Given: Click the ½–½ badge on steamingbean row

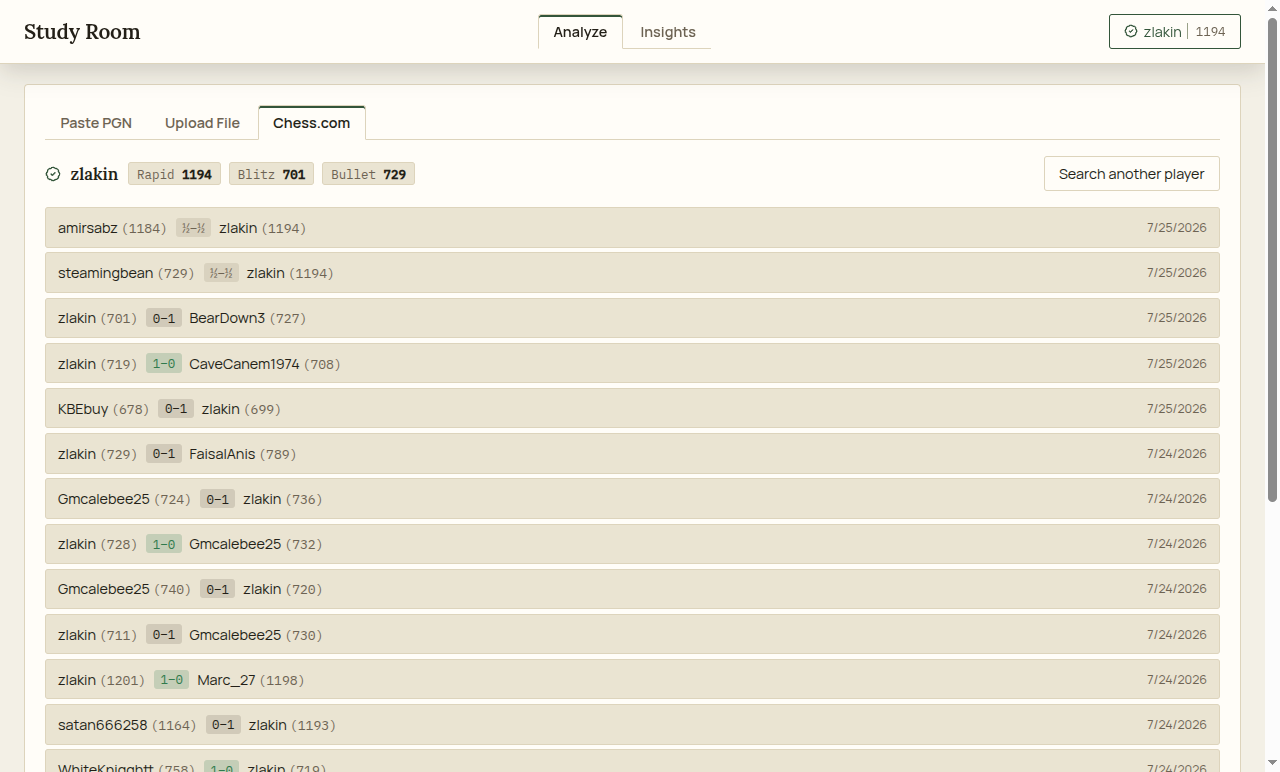Looking at the screenshot, I should click(221, 273).
